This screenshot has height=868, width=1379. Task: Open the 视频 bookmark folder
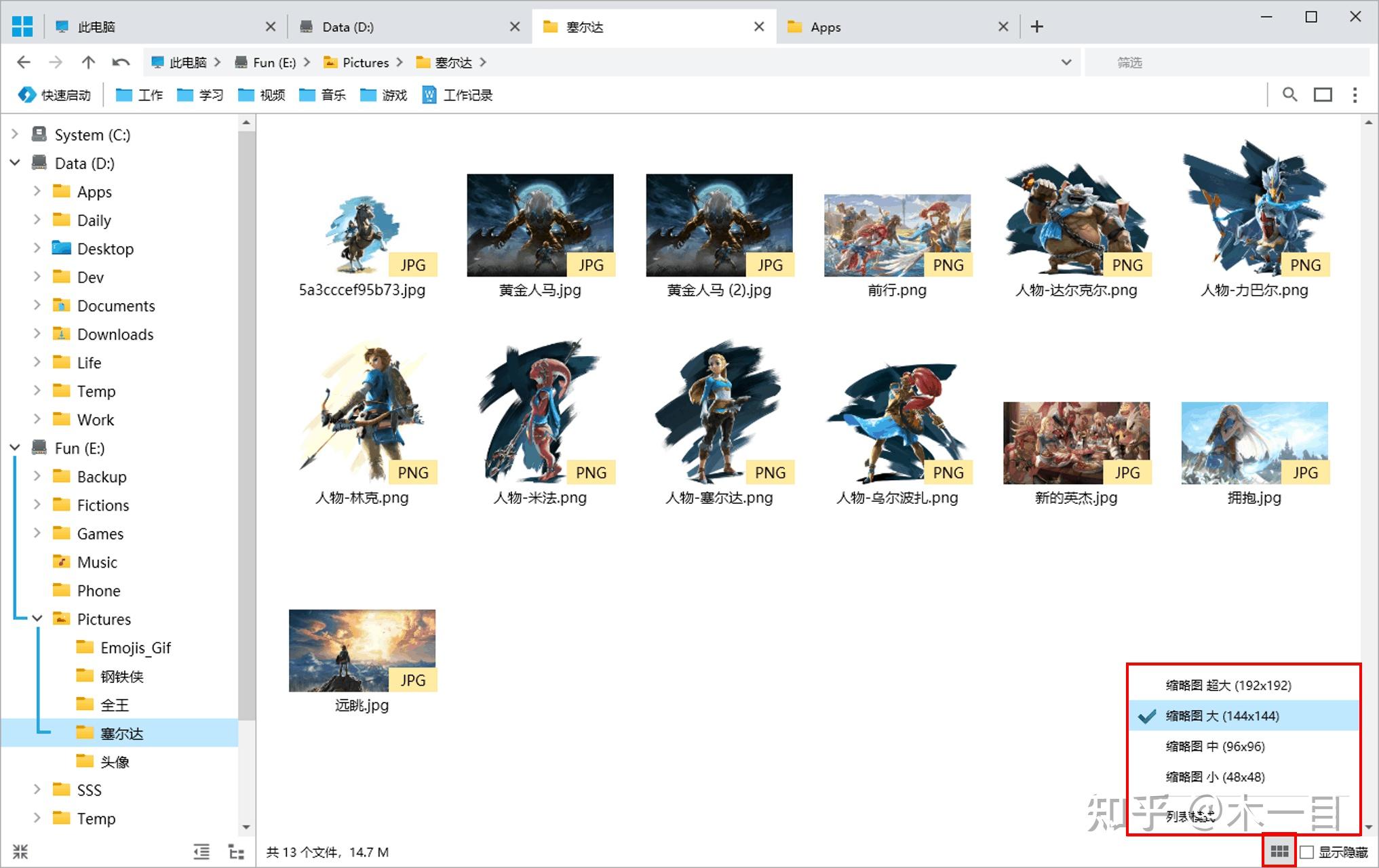click(x=261, y=95)
